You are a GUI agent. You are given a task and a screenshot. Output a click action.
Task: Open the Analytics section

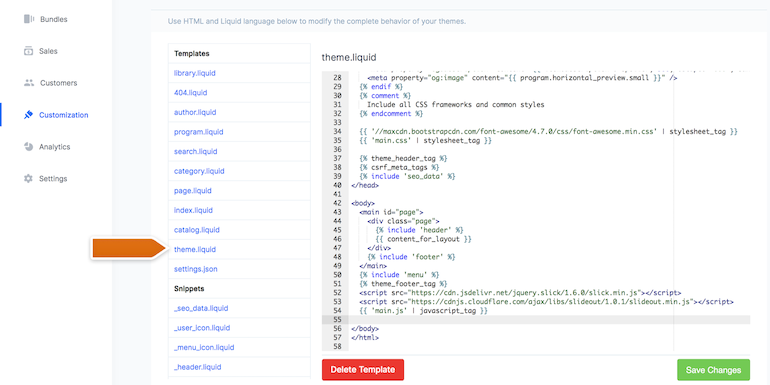(55, 147)
